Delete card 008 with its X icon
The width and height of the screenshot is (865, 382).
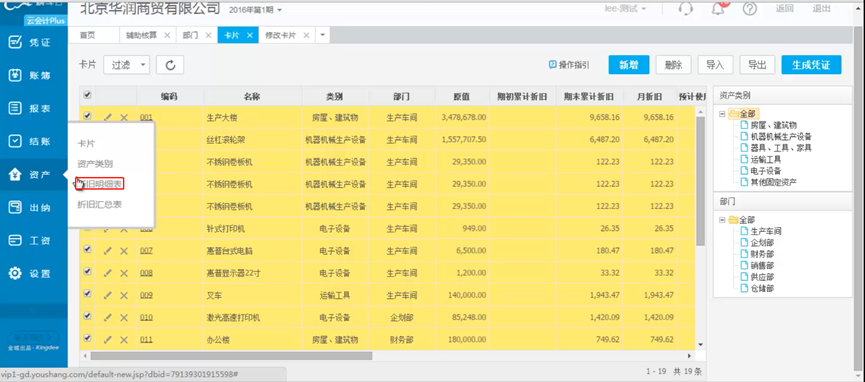[124, 273]
